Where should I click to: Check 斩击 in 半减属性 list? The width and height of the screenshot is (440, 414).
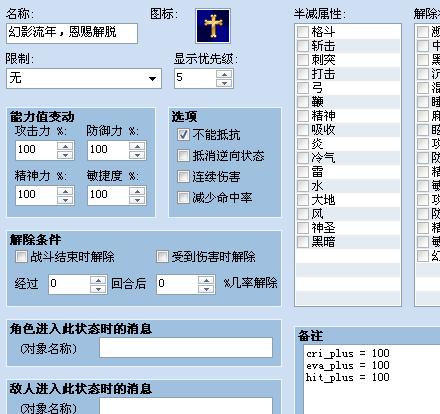click(x=303, y=46)
